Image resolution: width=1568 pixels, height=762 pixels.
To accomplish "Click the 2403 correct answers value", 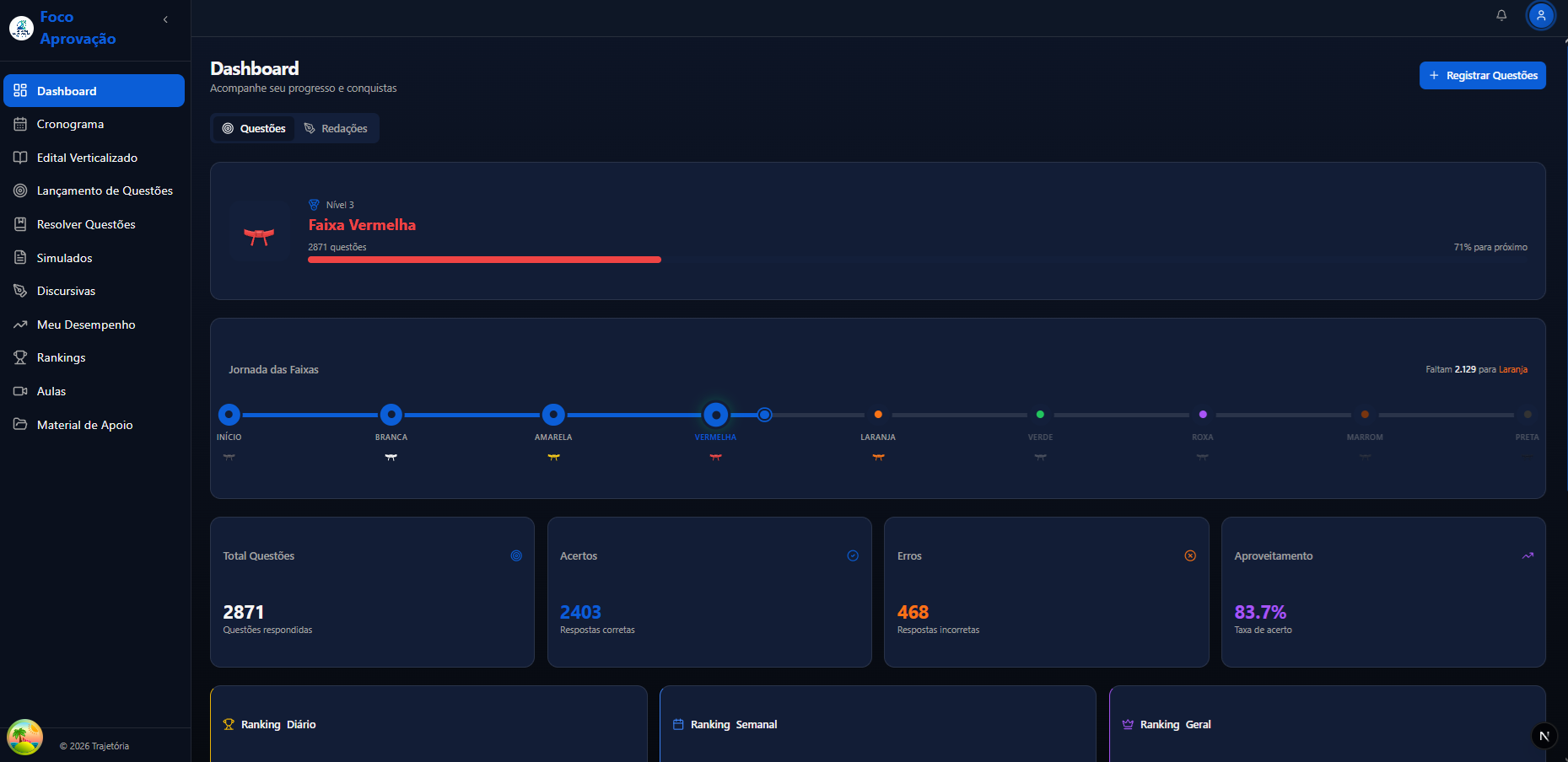I will pos(580,612).
